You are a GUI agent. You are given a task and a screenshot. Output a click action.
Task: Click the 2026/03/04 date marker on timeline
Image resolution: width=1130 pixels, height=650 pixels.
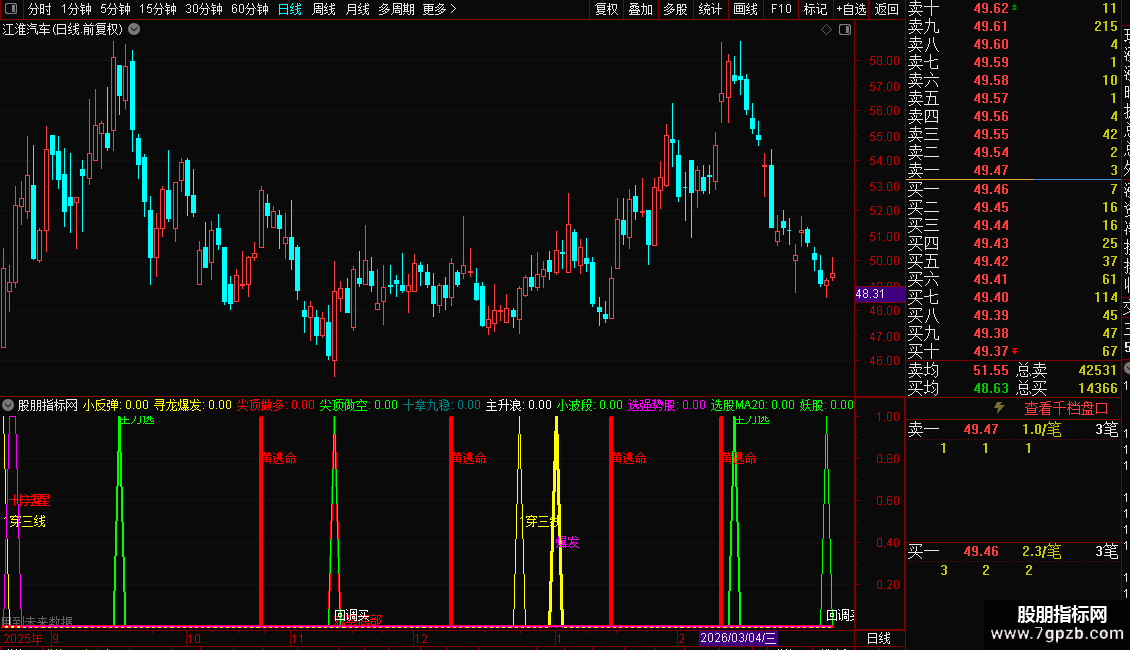click(738, 638)
